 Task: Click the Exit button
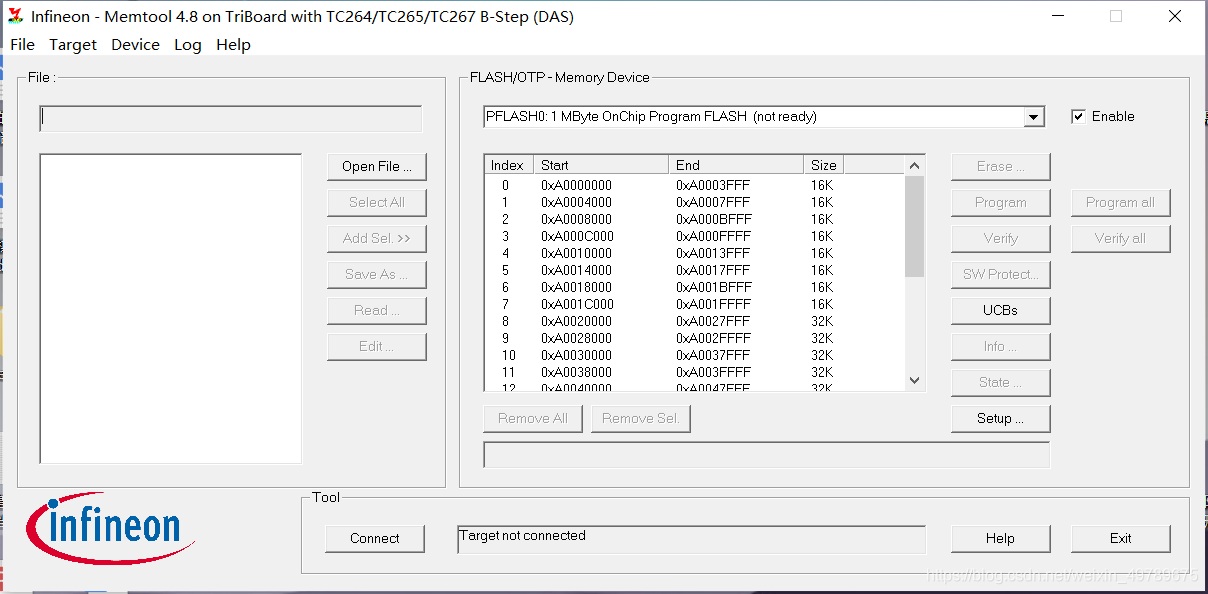1120,539
